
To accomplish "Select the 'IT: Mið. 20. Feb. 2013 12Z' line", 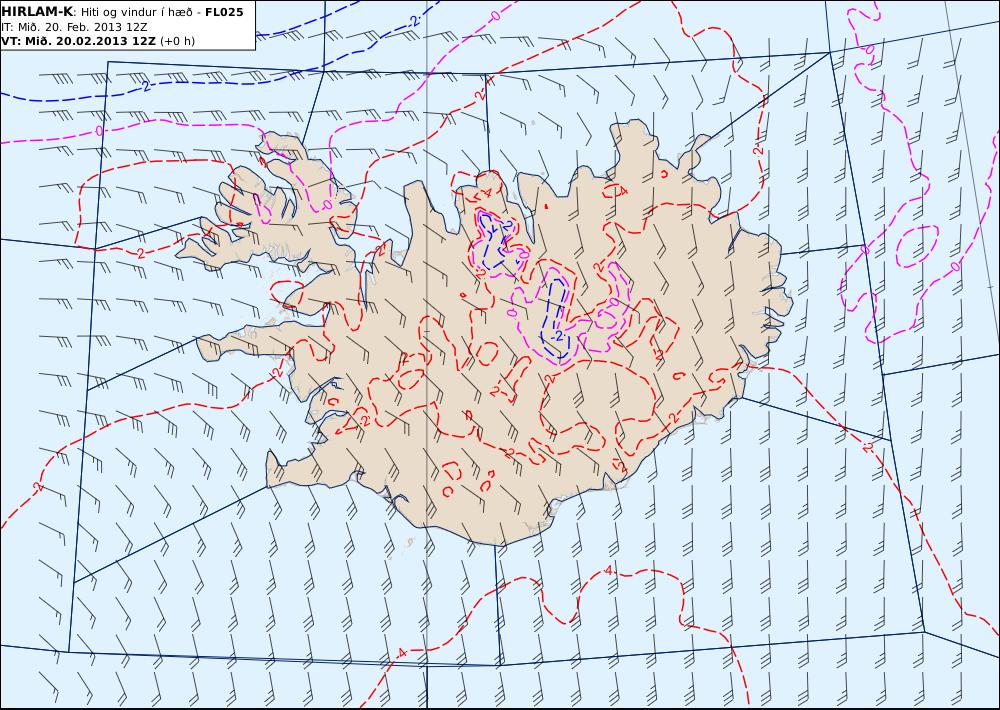I will tap(75, 27).
